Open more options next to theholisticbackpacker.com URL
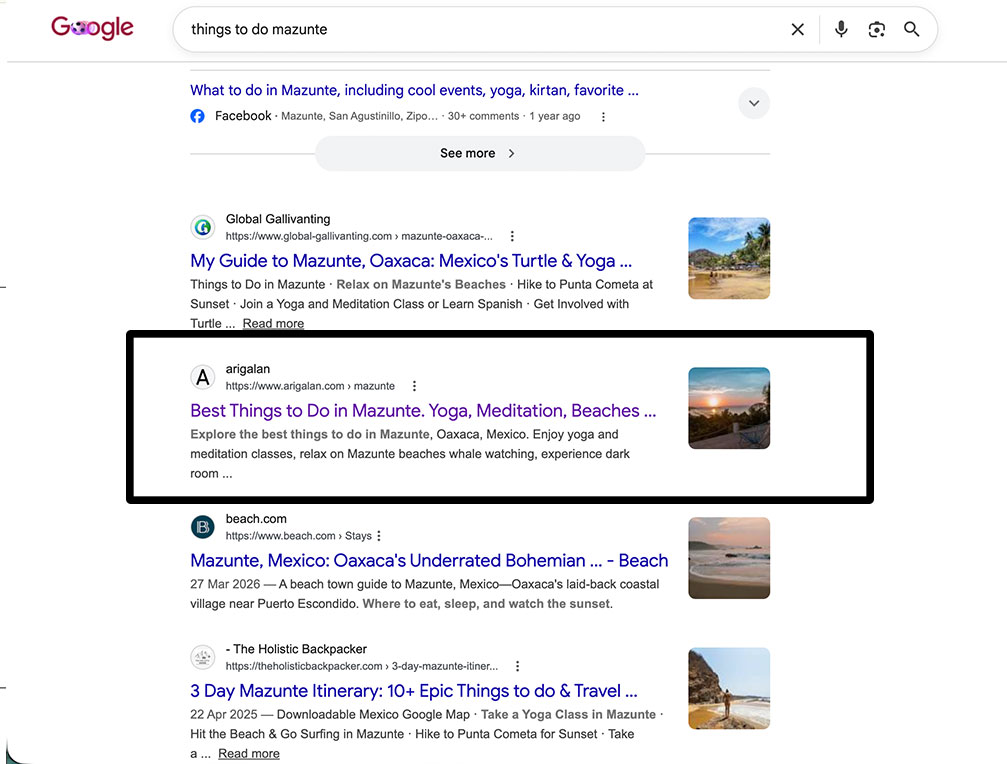Viewport: 1007px width, 764px height. pos(517,666)
